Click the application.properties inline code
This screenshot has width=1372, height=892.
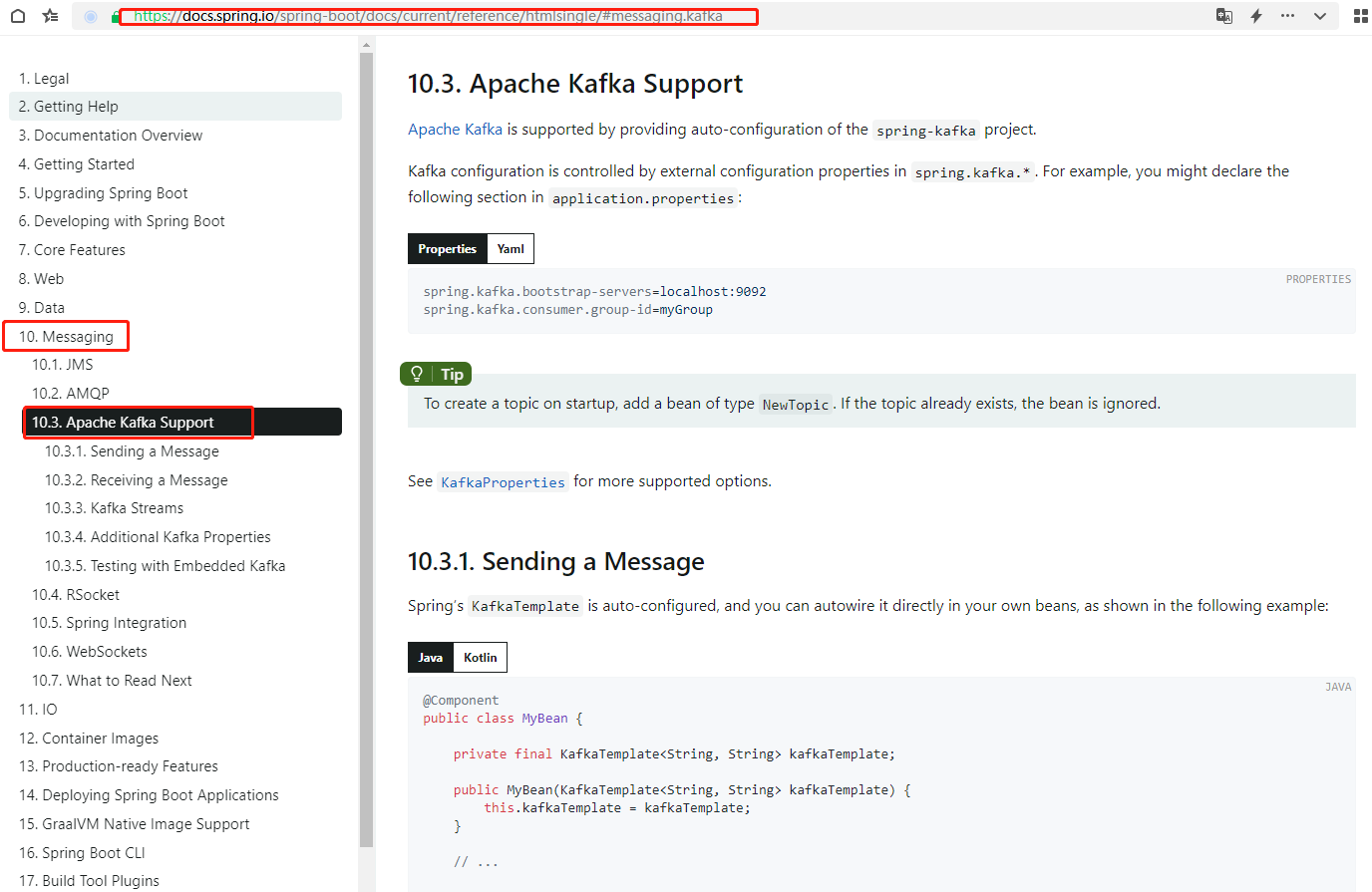[x=643, y=198]
